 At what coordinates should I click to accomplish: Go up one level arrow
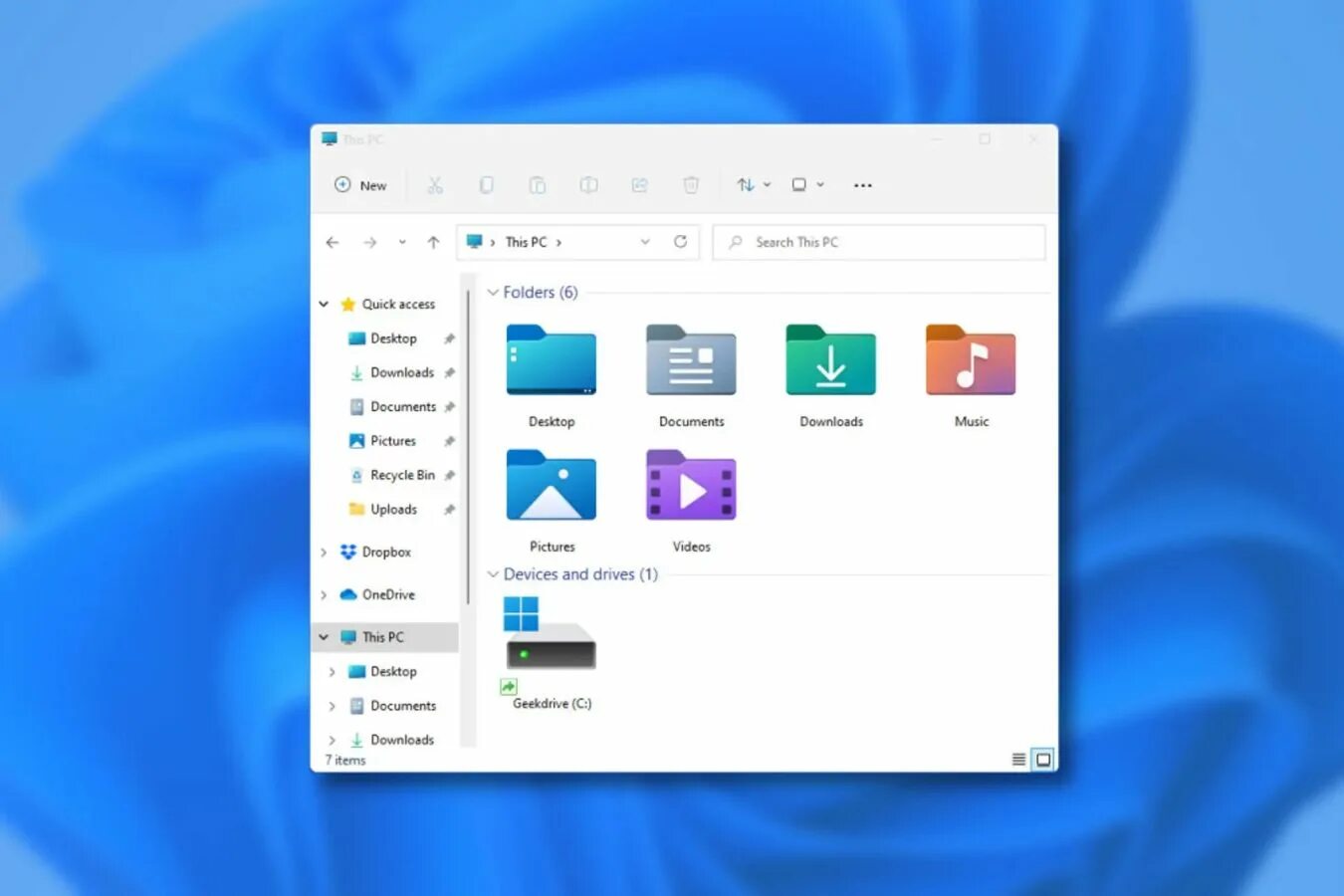(433, 242)
